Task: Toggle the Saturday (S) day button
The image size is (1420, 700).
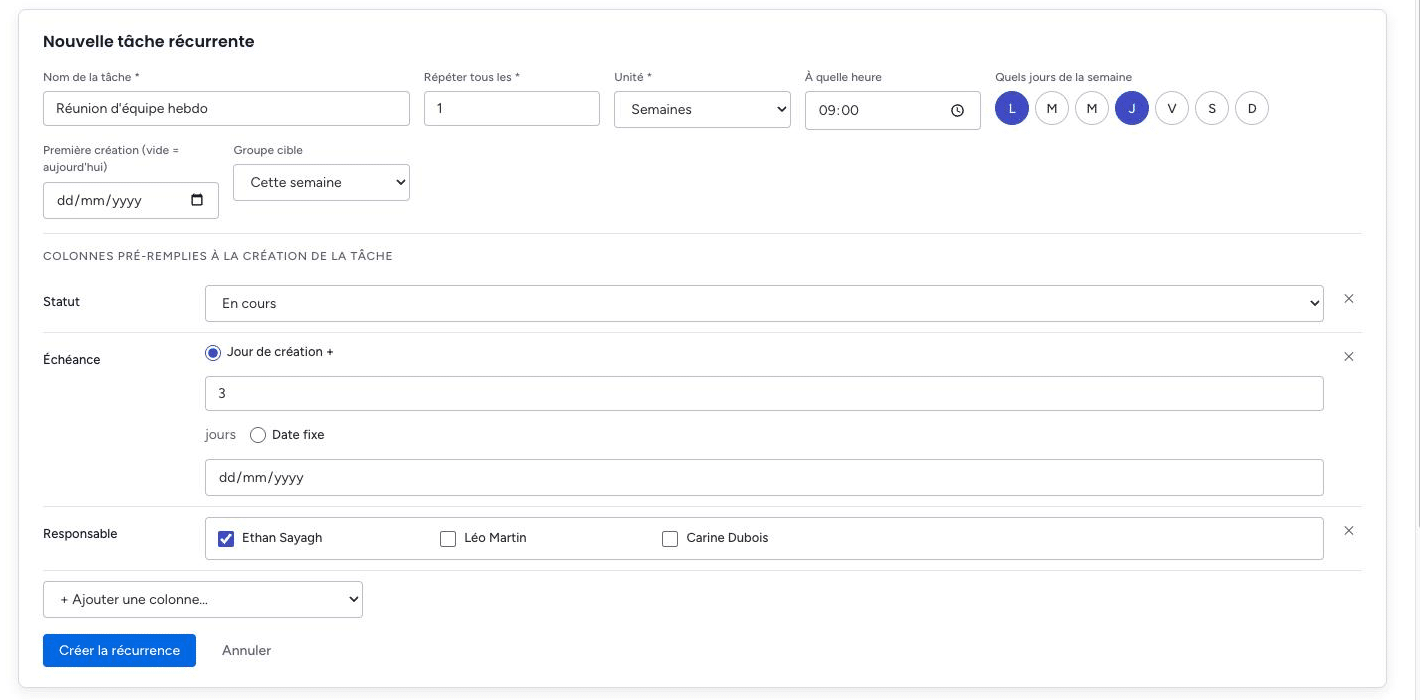Action: tap(1212, 108)
